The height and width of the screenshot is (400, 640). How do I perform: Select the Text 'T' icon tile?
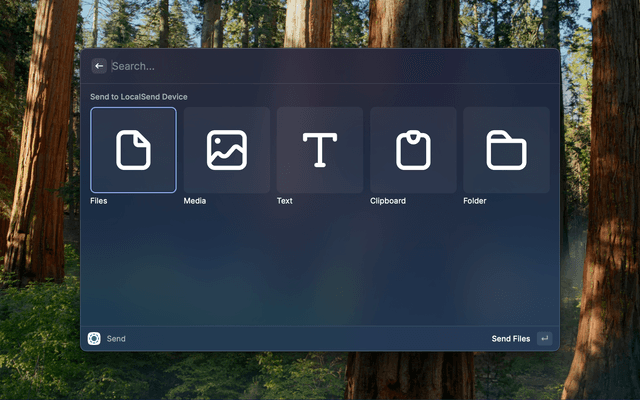319,150
